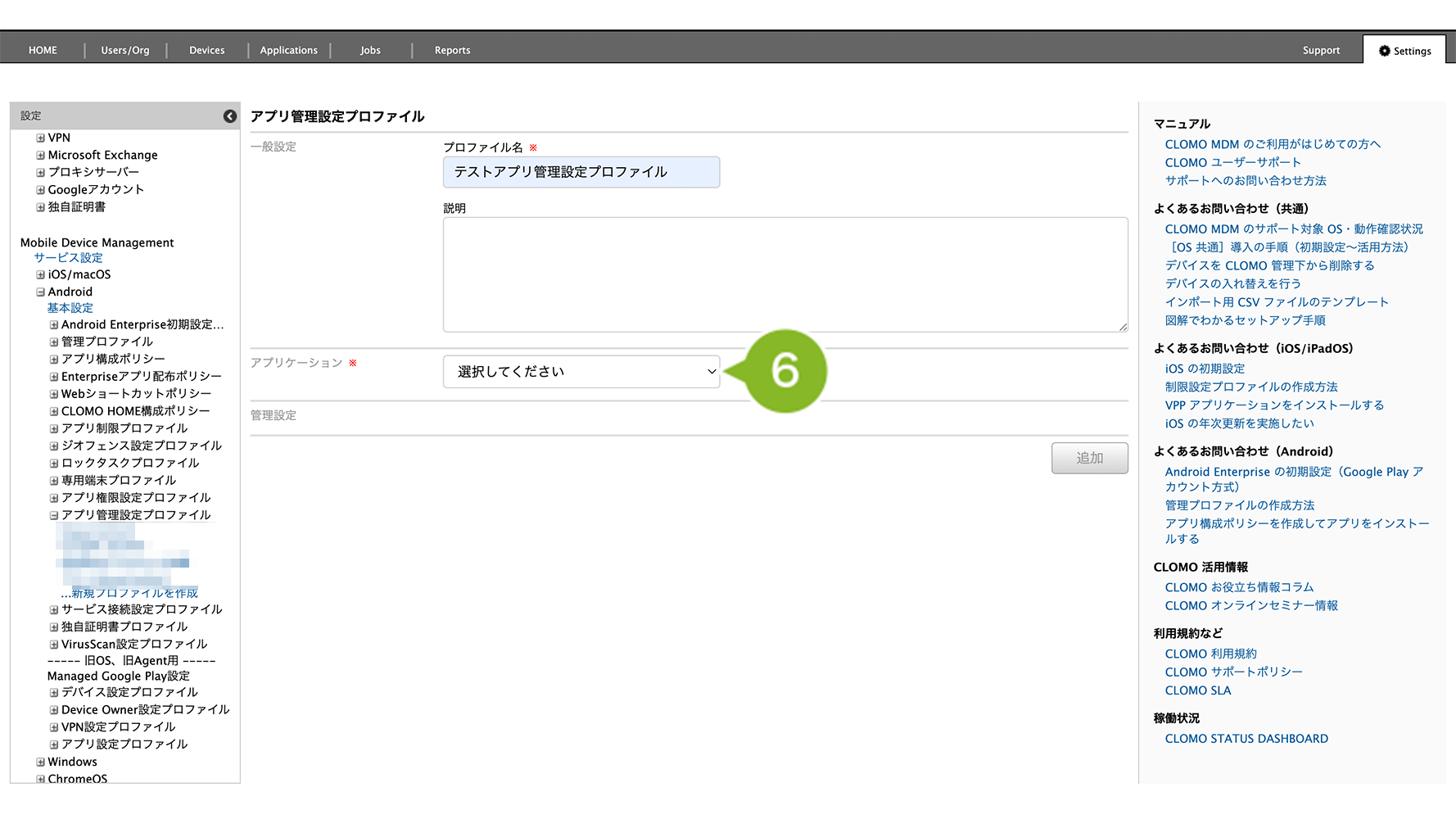Screen dimensions: 1456x819
Task: Go to the Applications menu
Action: [288, 51]
